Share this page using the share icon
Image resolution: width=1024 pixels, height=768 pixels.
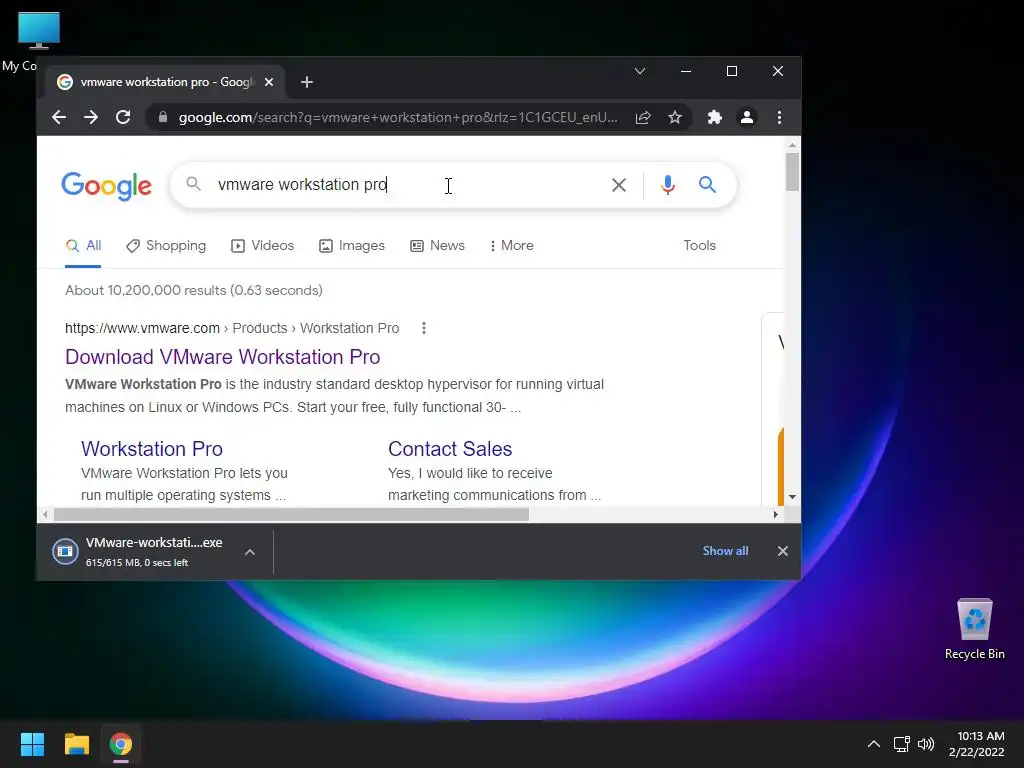[643, 118]
